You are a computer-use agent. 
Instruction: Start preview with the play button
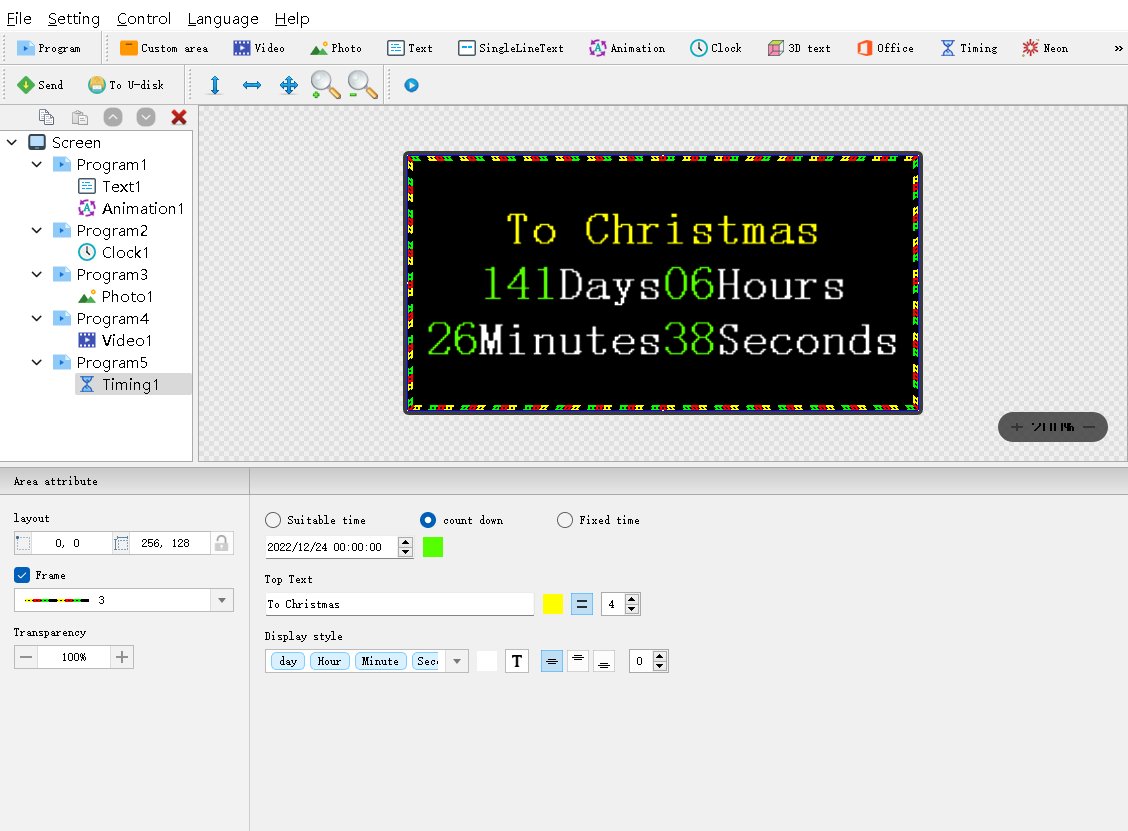(411, 85)
